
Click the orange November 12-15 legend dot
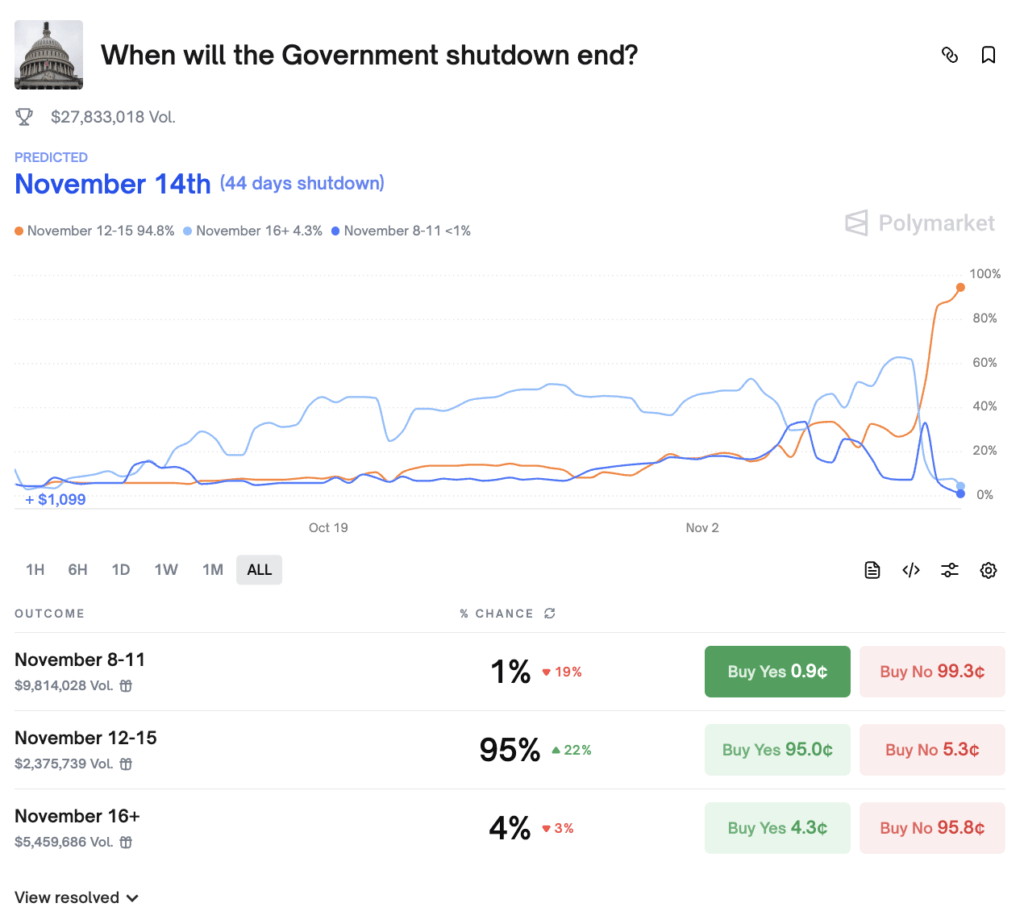click(x=19, y=231)
